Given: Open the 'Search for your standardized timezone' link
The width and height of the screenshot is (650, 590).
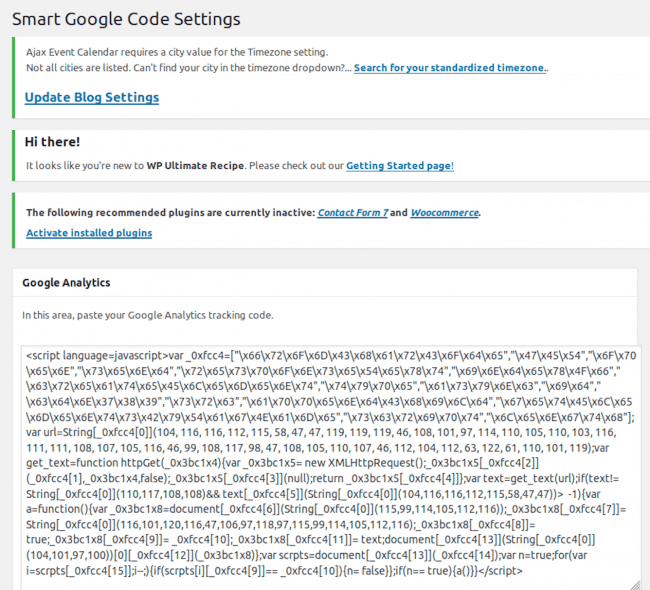Looking at the screenshot, I should tap(450, 68).
